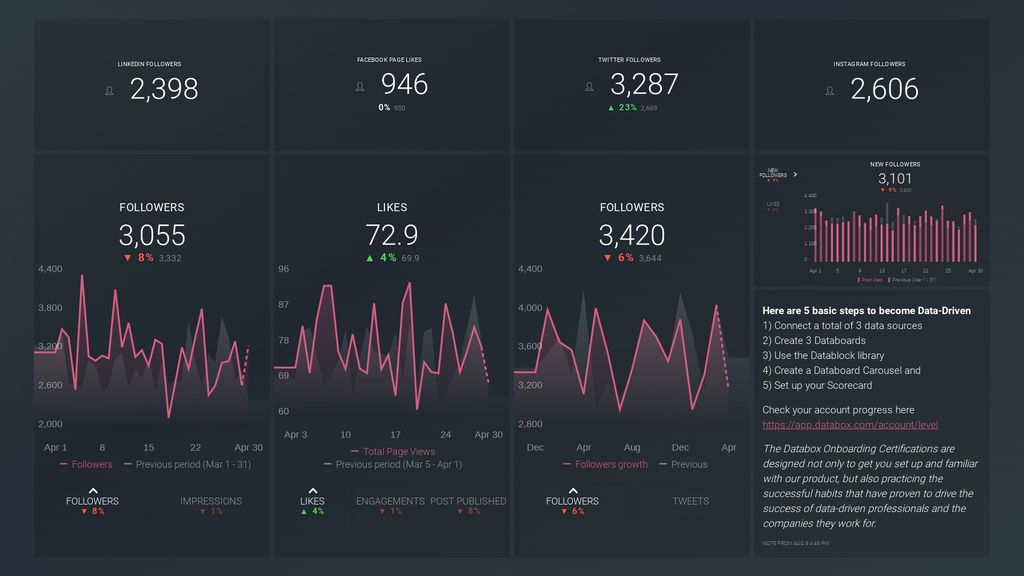Click the LinkedIn Followers person icon
The image size is (1024, 576).
[x=110, y=91]
